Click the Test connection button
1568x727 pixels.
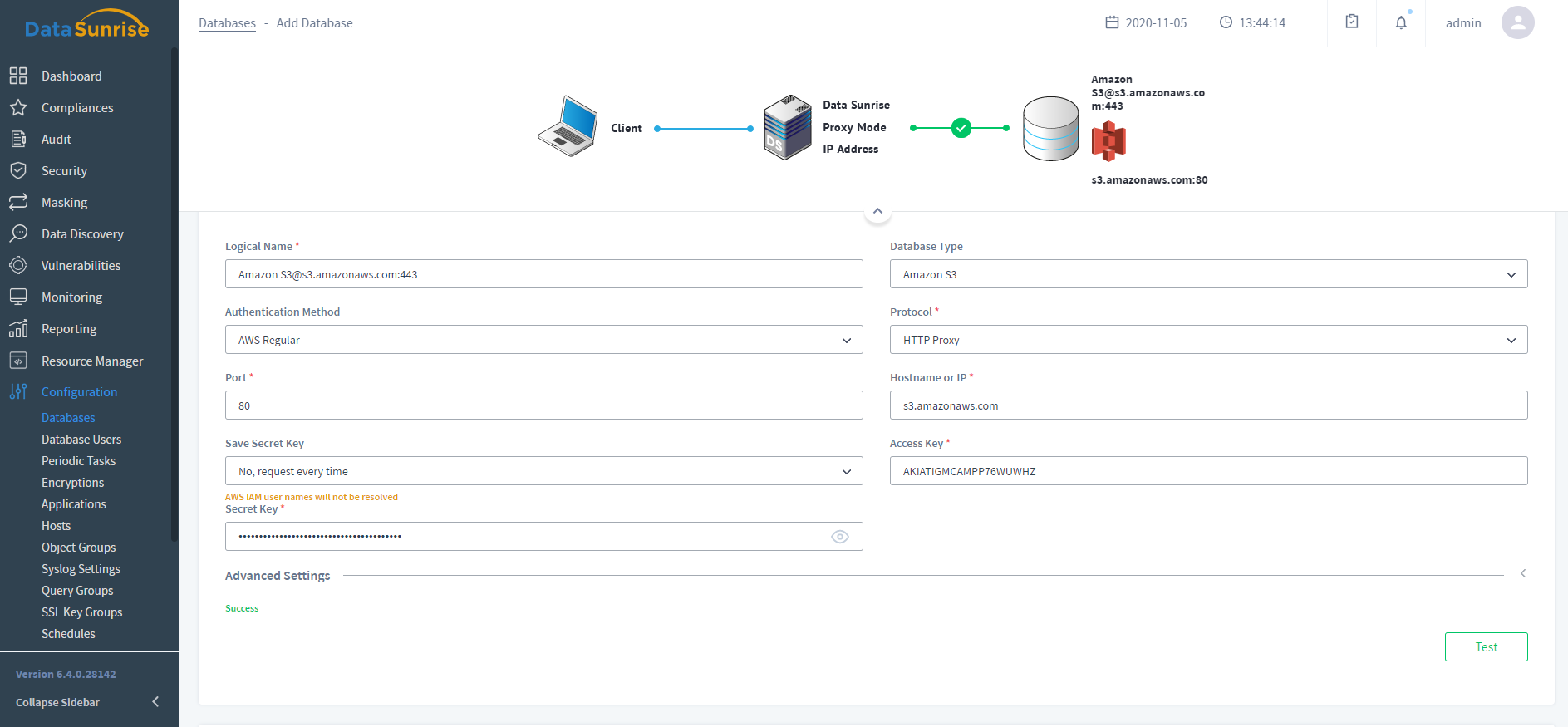click(x=1486, y=647)
